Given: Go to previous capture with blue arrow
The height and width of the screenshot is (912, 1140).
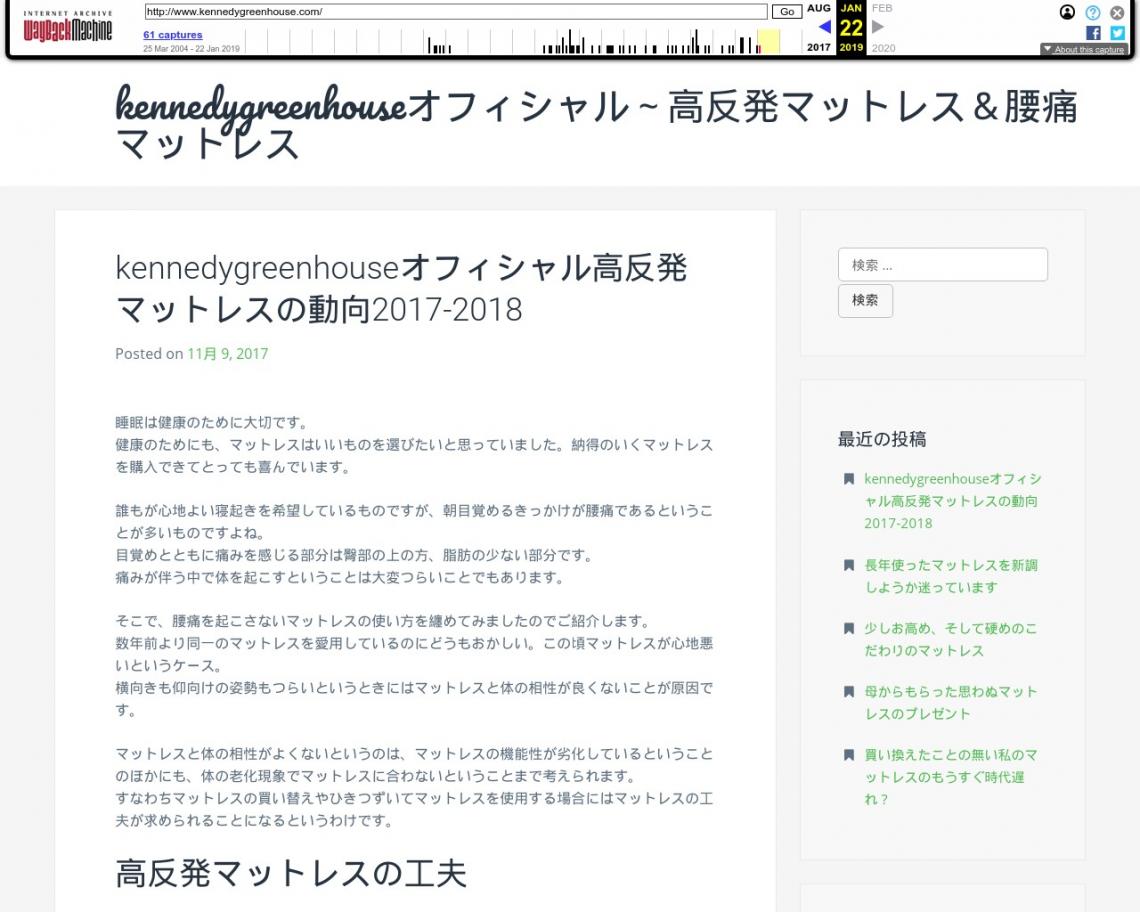Looking at the screenshot, I should pos(824,27).
